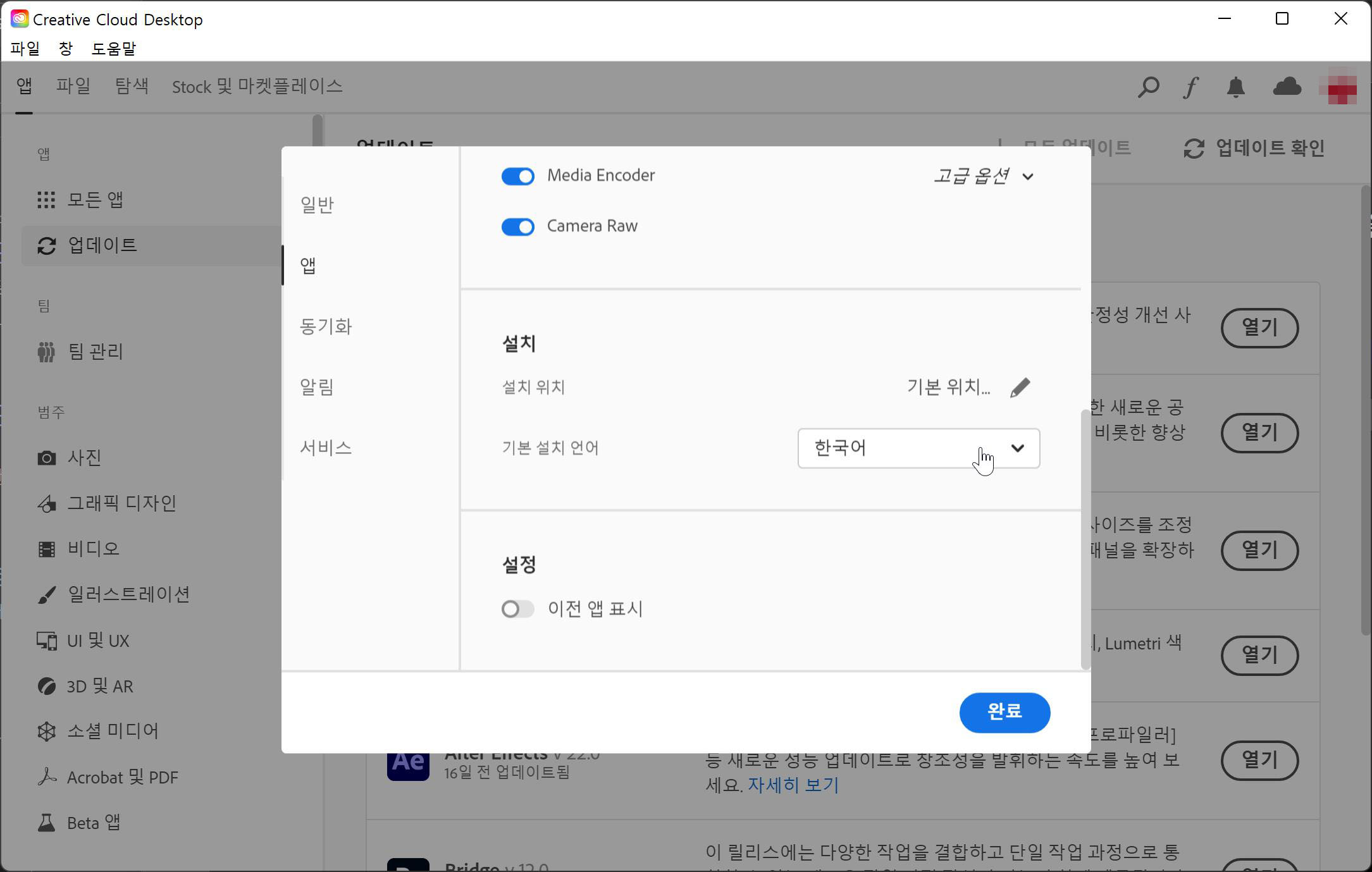This screenshot has height=872, width=1372.
Task: Click the 기본 위치... install location text
Action: tap(948, 387)
